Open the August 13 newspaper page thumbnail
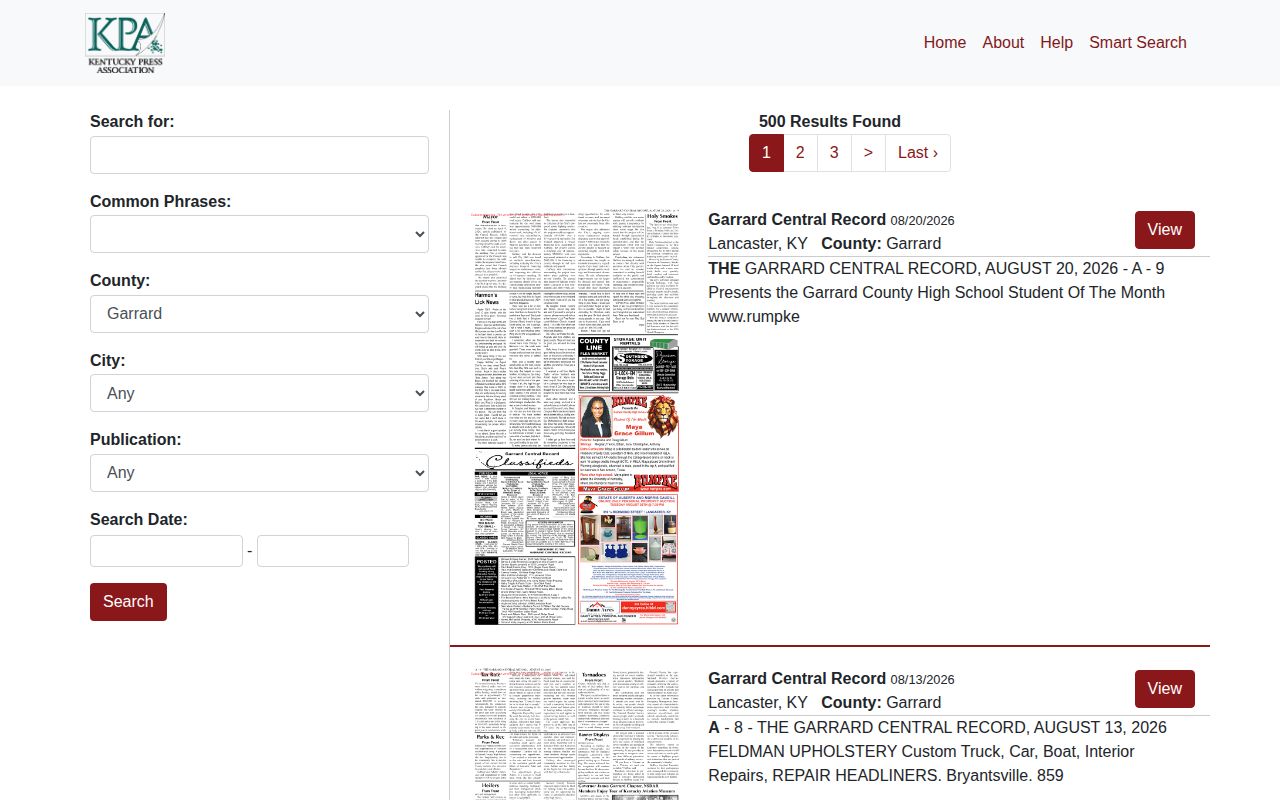The height and width of the screenshot is (800, 1280). [576, 735]
